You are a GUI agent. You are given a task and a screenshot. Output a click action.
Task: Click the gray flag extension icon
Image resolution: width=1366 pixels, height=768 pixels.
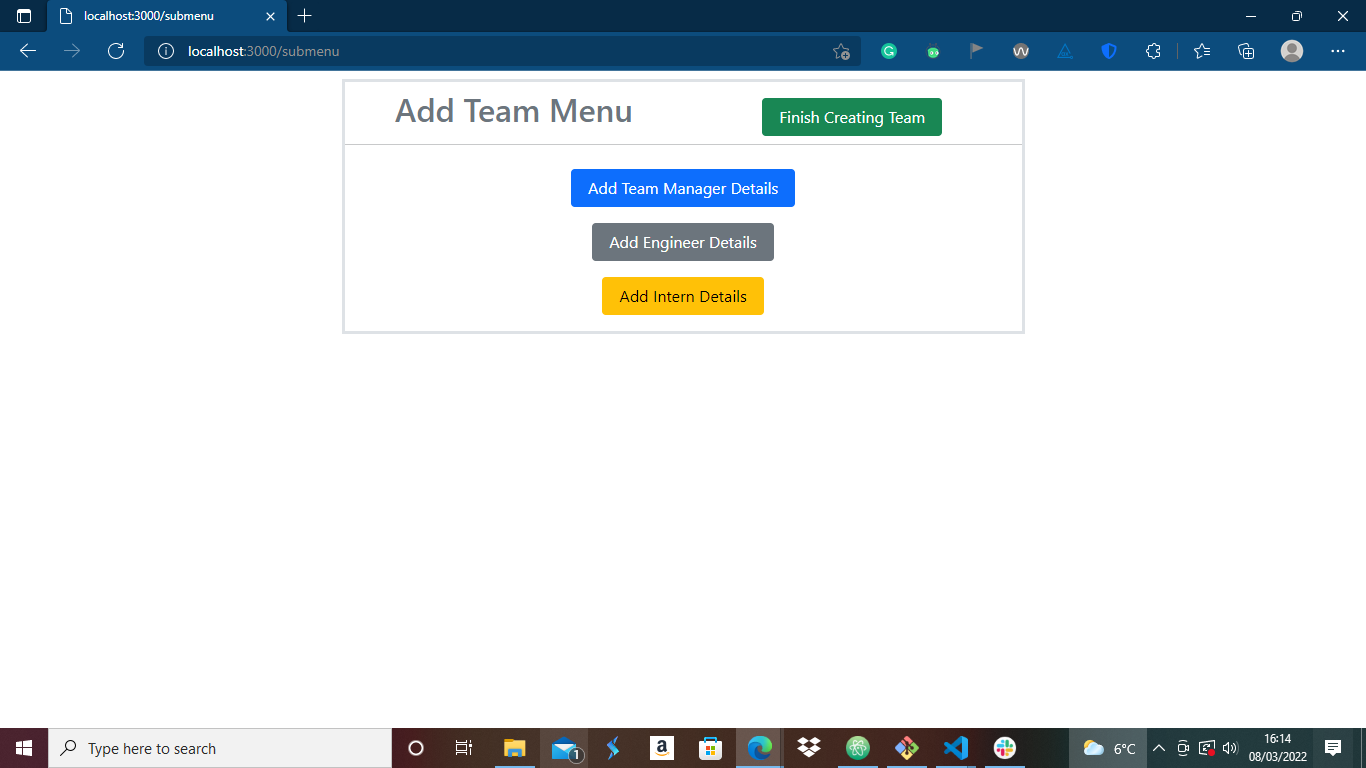[976, 51]
